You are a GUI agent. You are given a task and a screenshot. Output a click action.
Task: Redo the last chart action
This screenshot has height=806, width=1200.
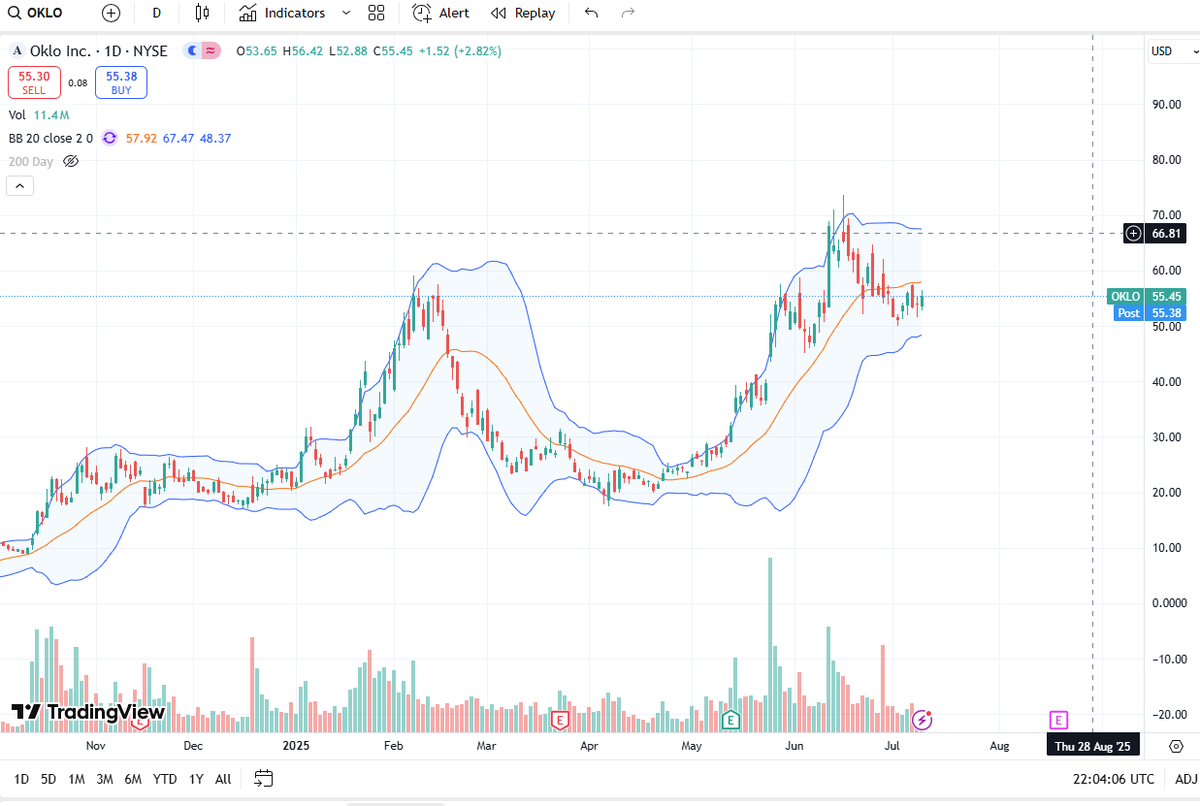coord(628,13)
